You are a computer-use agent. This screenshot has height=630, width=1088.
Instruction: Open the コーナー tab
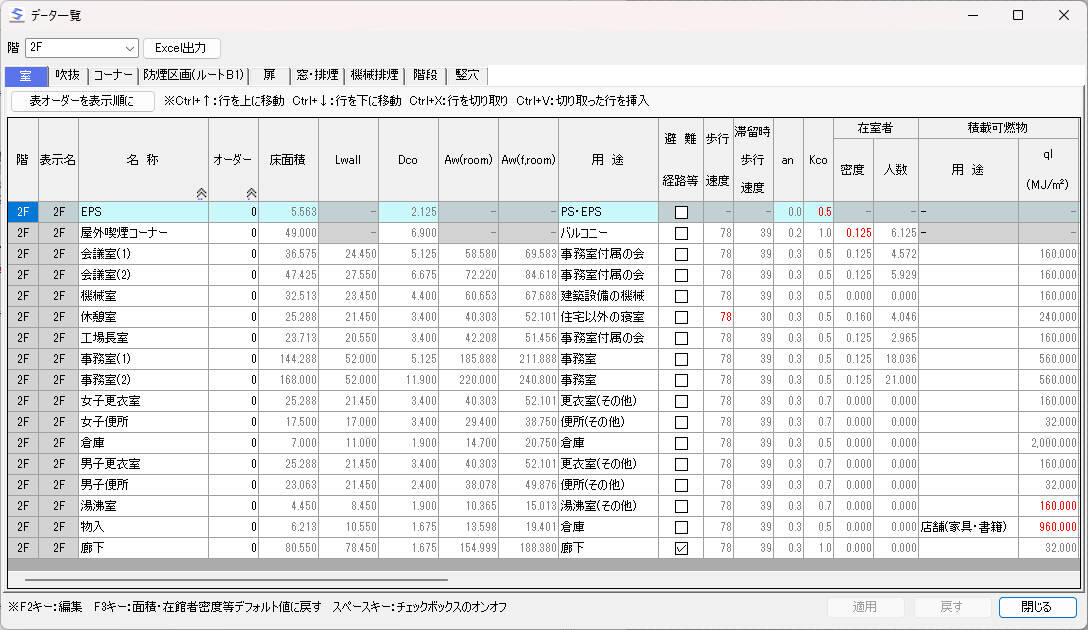tap(112, 75)
